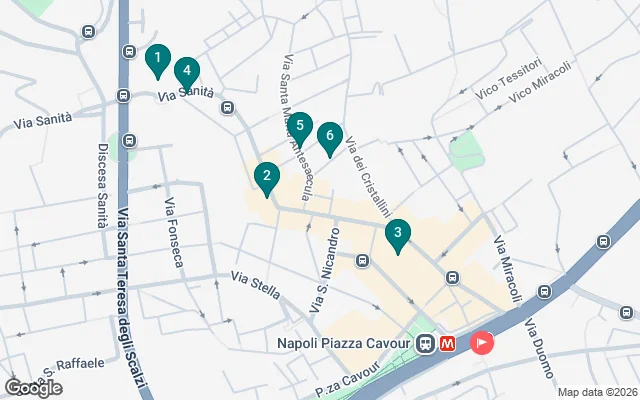Click the Via dei Cristallini street label

[369, 177]
